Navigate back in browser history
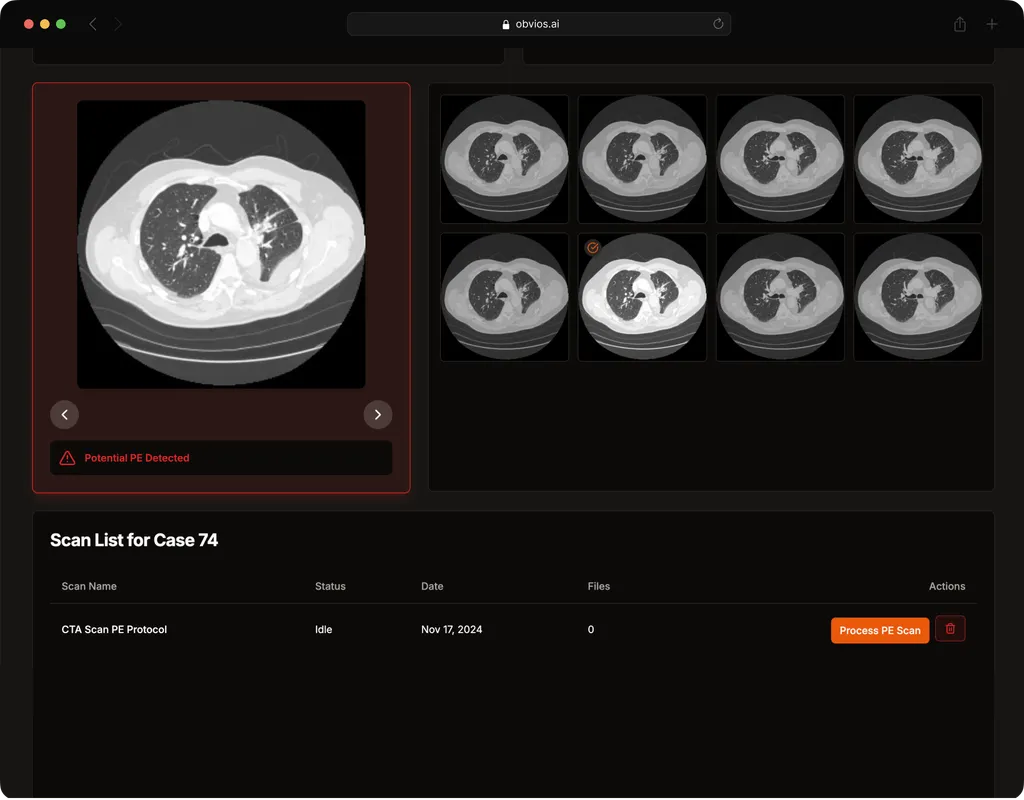The height and width of the screenshot is (800, 1024). click(x=93, y=24)
